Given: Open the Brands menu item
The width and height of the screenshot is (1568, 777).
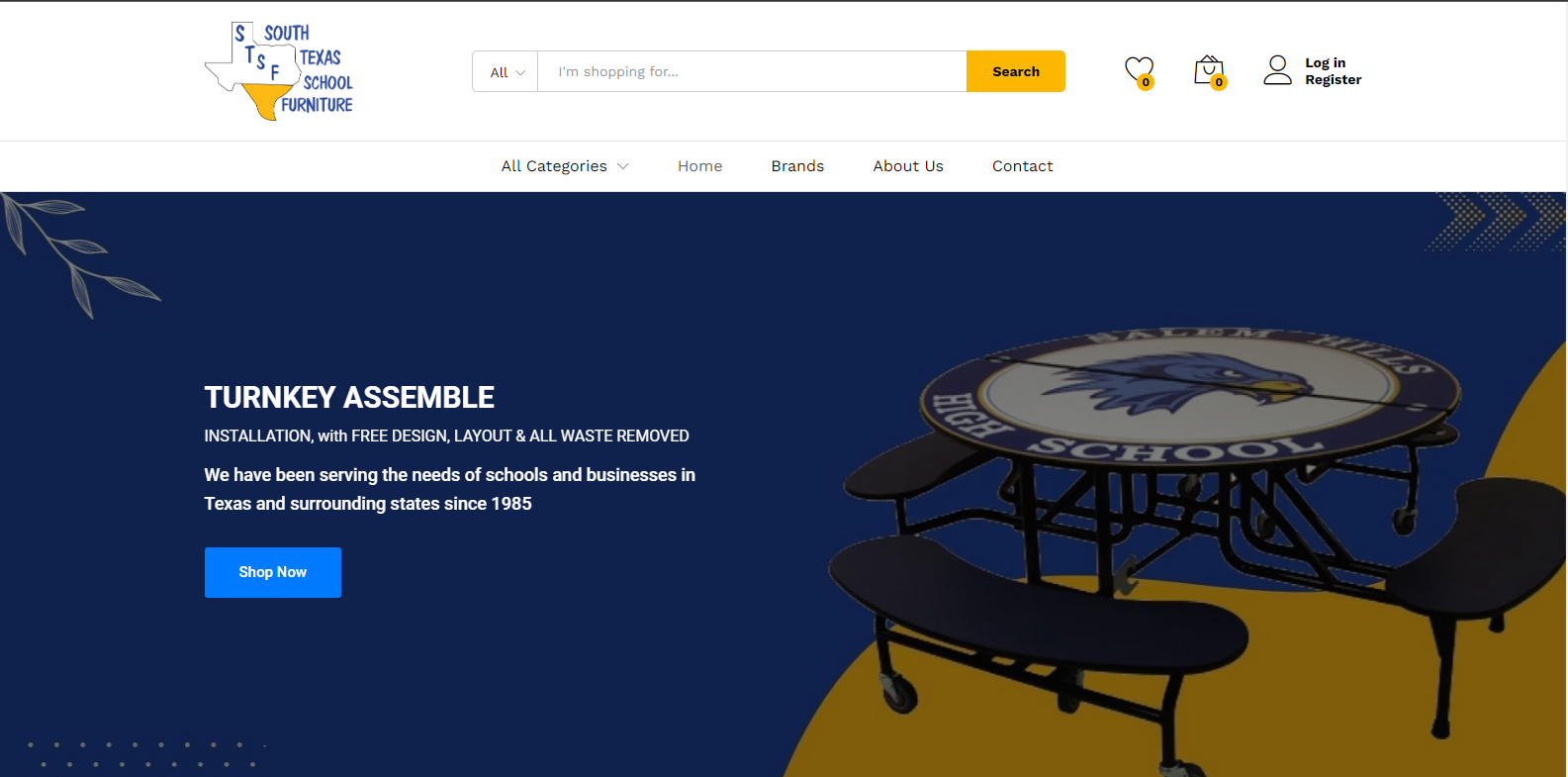Looking at the screenshot, I should (797, 166).
